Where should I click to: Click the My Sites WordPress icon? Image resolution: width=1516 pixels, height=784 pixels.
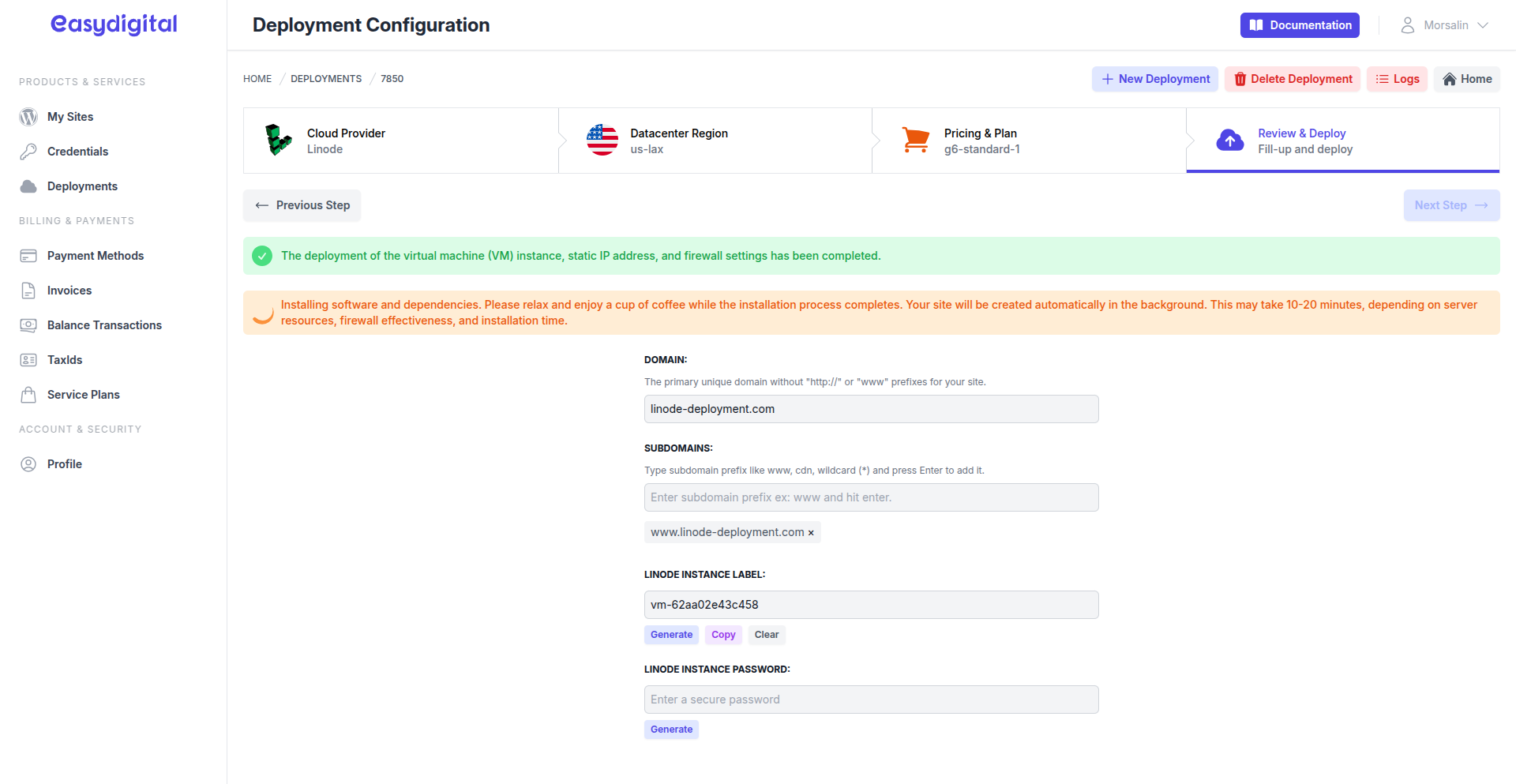click(x=28, y=117)
